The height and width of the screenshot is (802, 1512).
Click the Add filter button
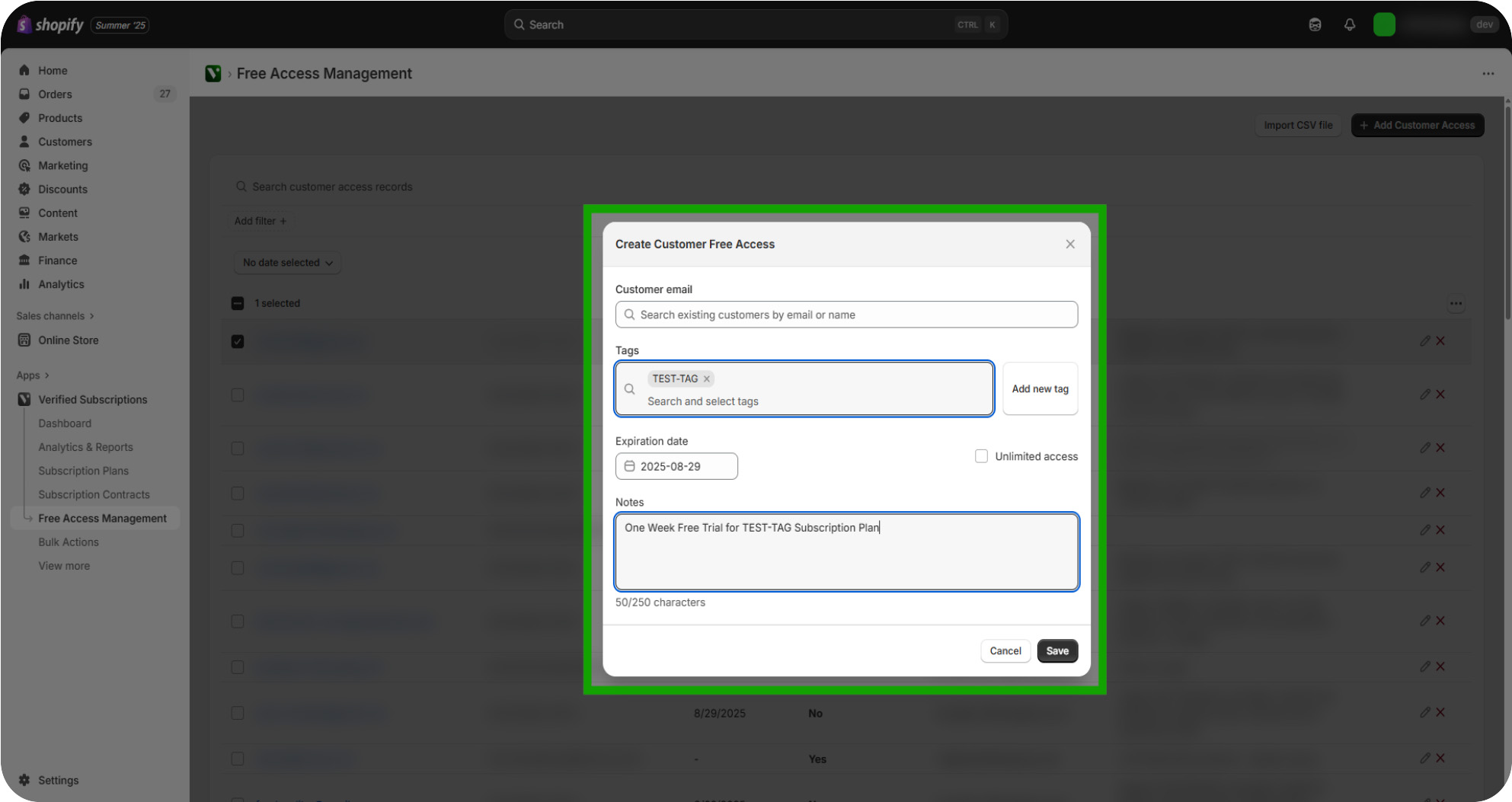pyautogui.click(x=260, y=221)
